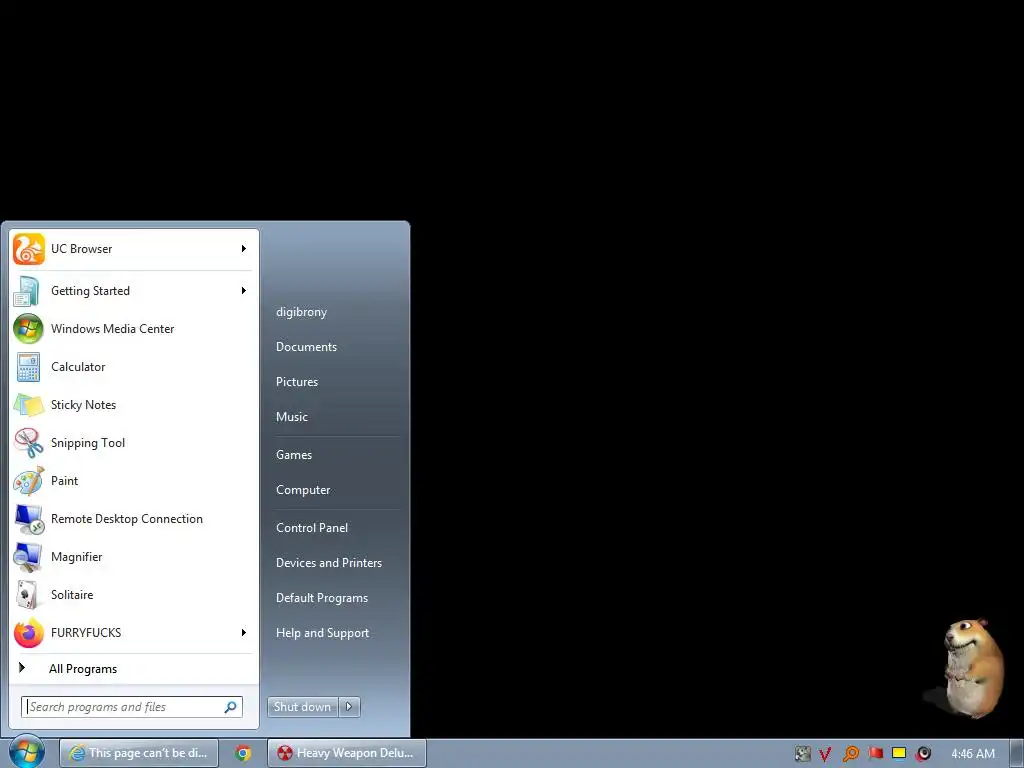This screenshot has width=1024, height=768.
Task: Click the search magnifier icon in Start menu
Action: coord(231,707)
